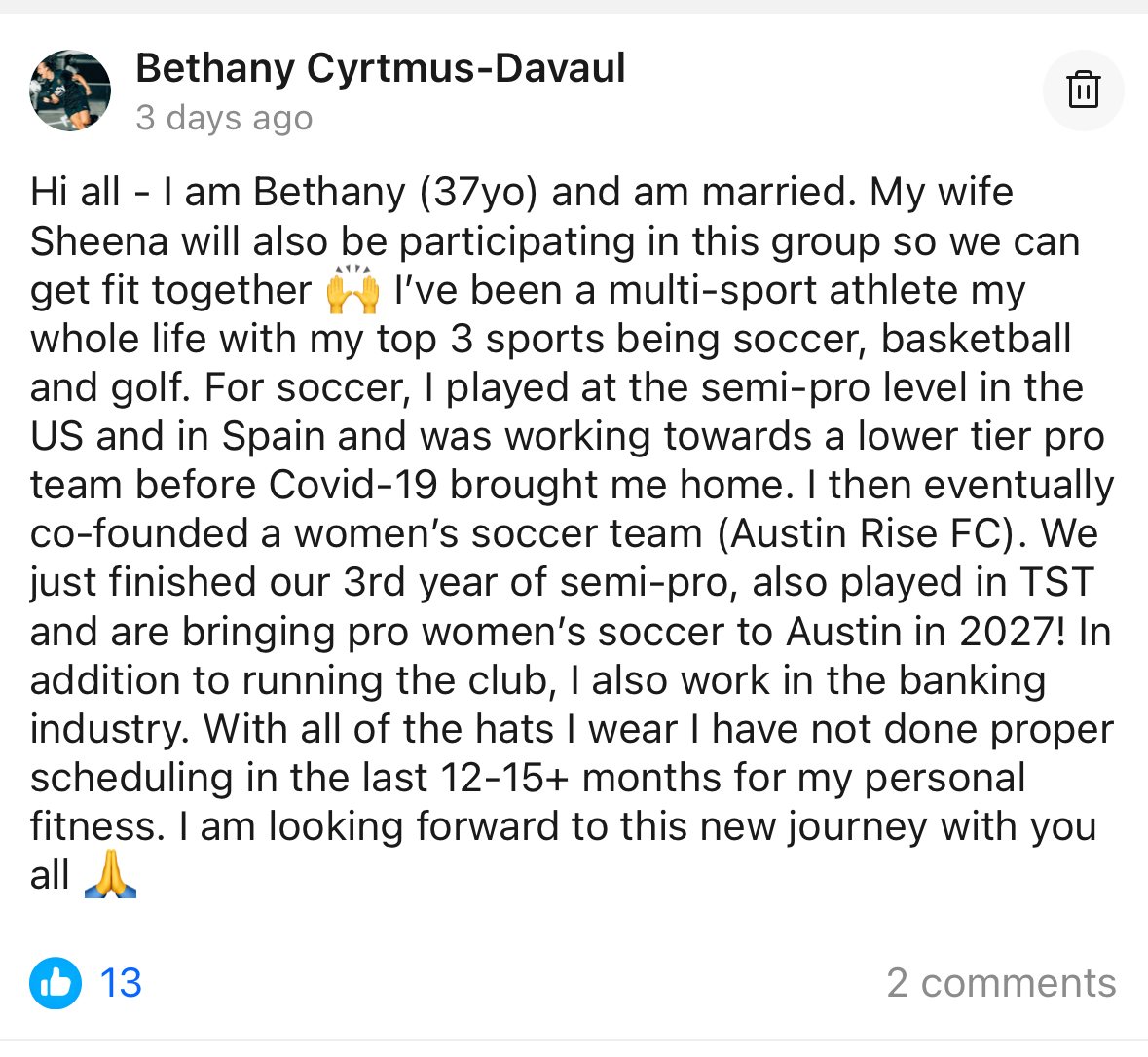Click the like count showing 13
Screen dimensions: 1148x1057
pos(123,983)
